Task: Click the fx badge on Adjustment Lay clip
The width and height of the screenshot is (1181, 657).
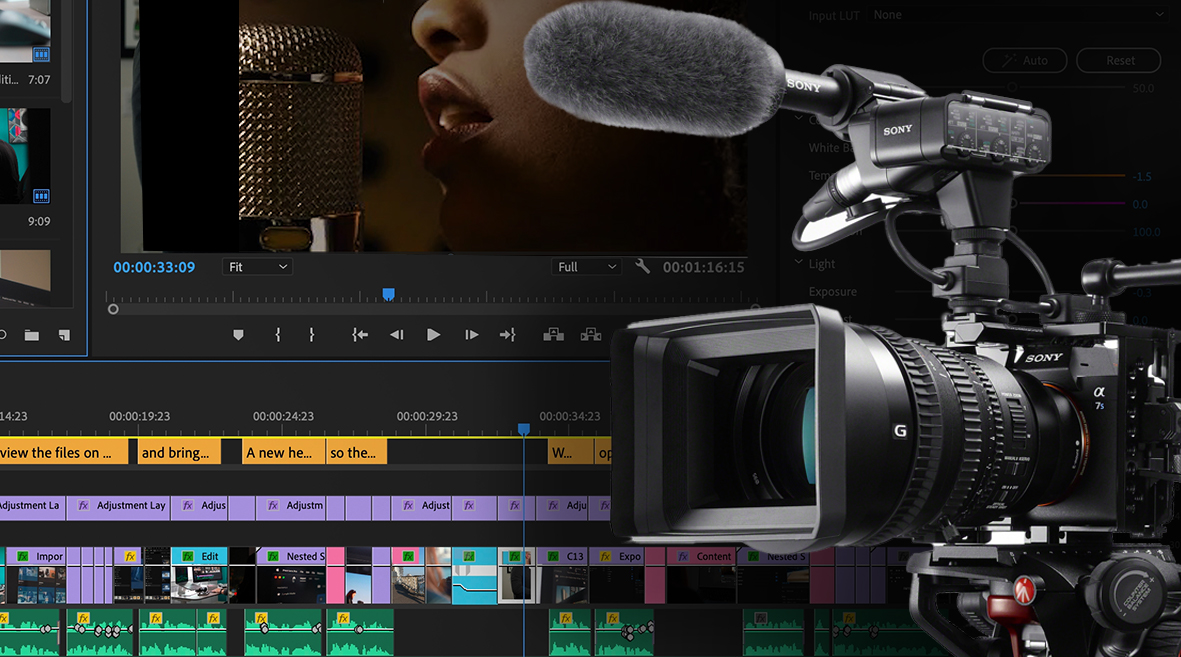Action: 84,506
